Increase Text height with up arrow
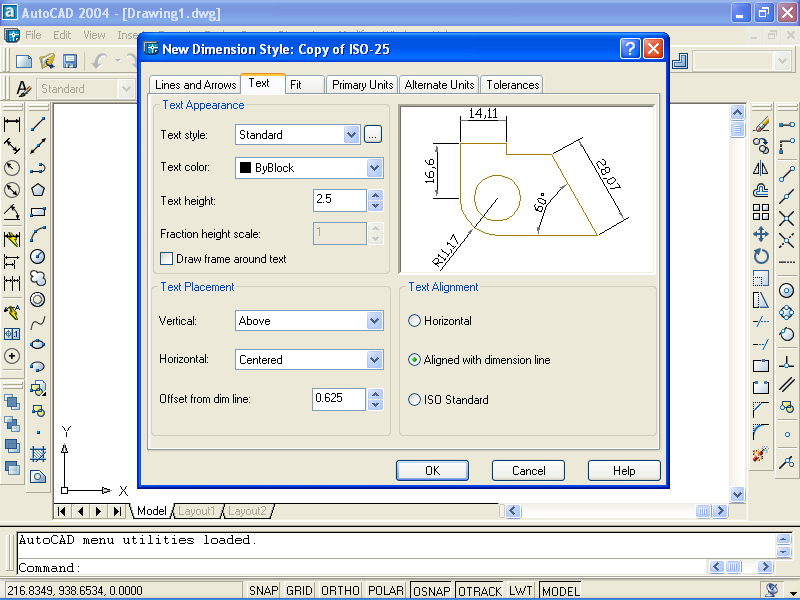The height and width of the screenshot is (600, 800). pos(376,195)
